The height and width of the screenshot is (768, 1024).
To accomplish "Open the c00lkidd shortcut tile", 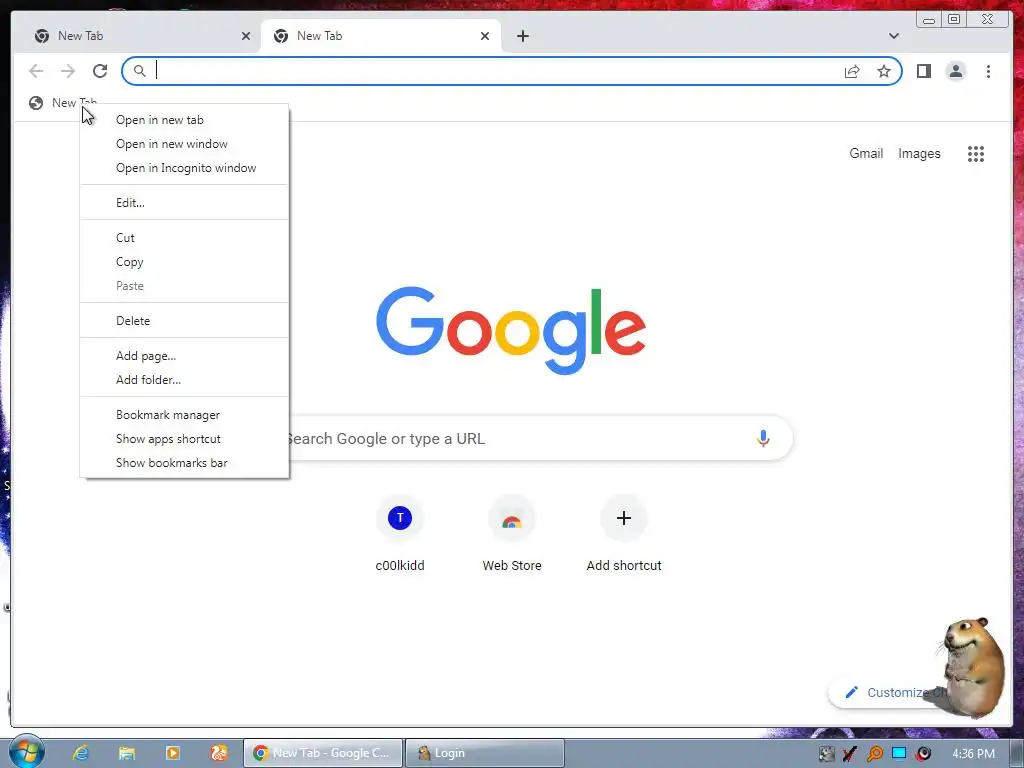I will 400,534.
